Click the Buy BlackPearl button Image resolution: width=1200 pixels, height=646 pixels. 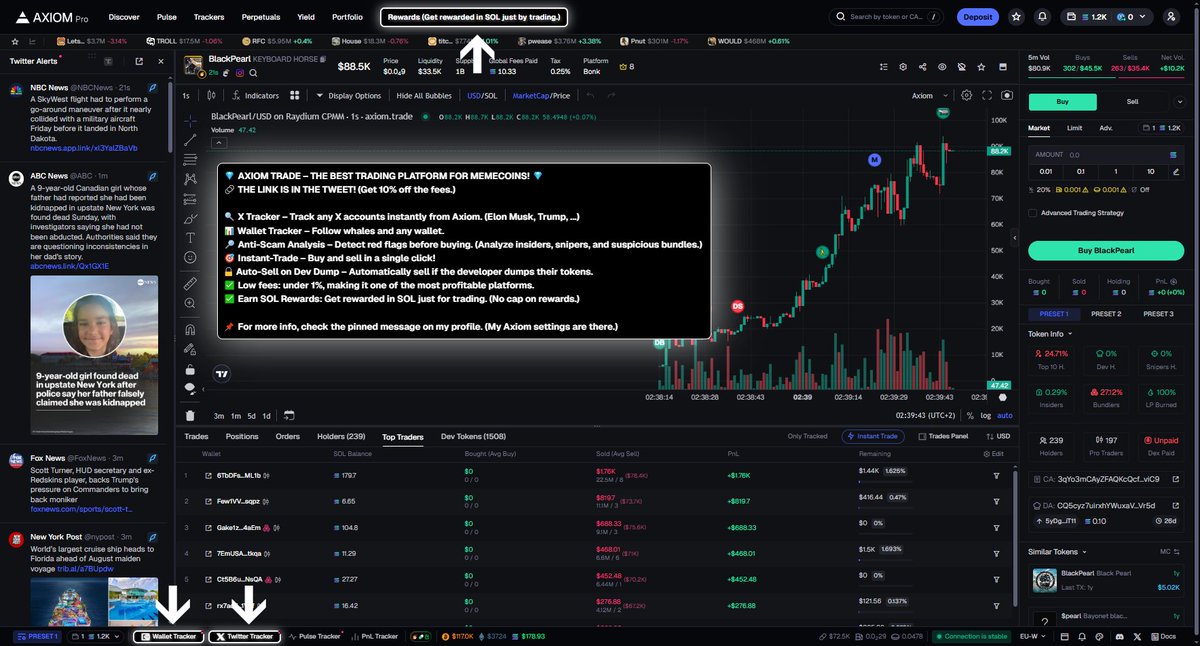pos(1108,250)
